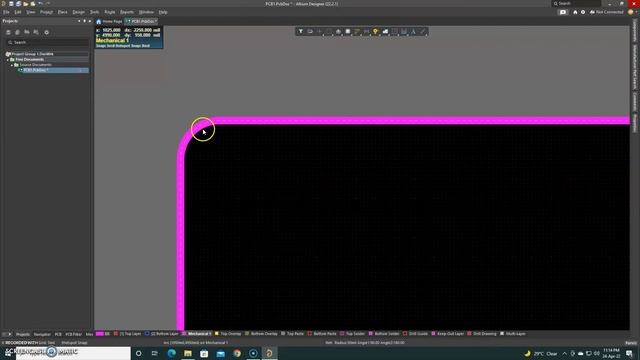Open the File menu
The height and width of the screenshot is (360, 640).
[6, 12]
